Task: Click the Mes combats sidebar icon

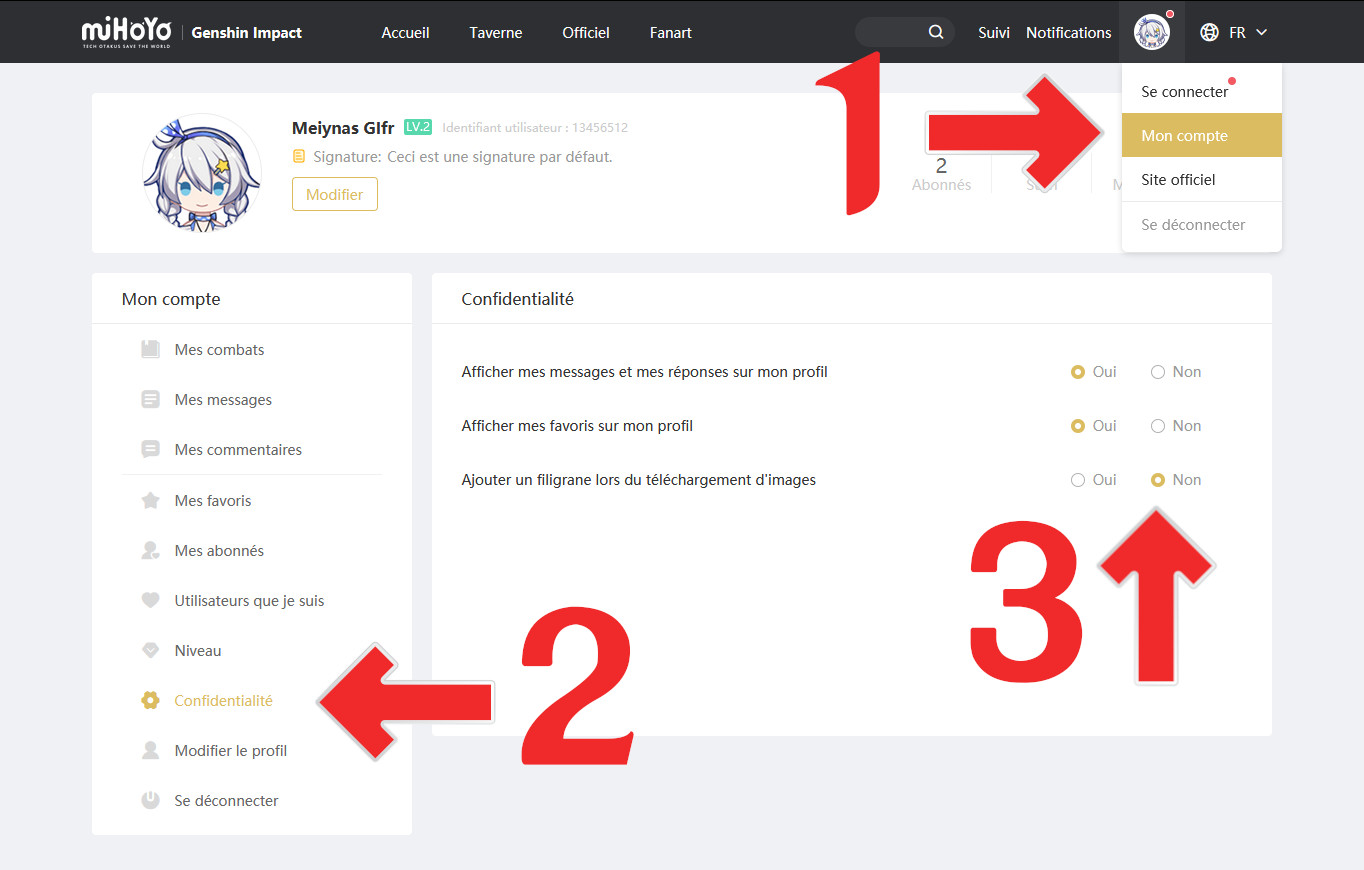Action: (150, 350)
